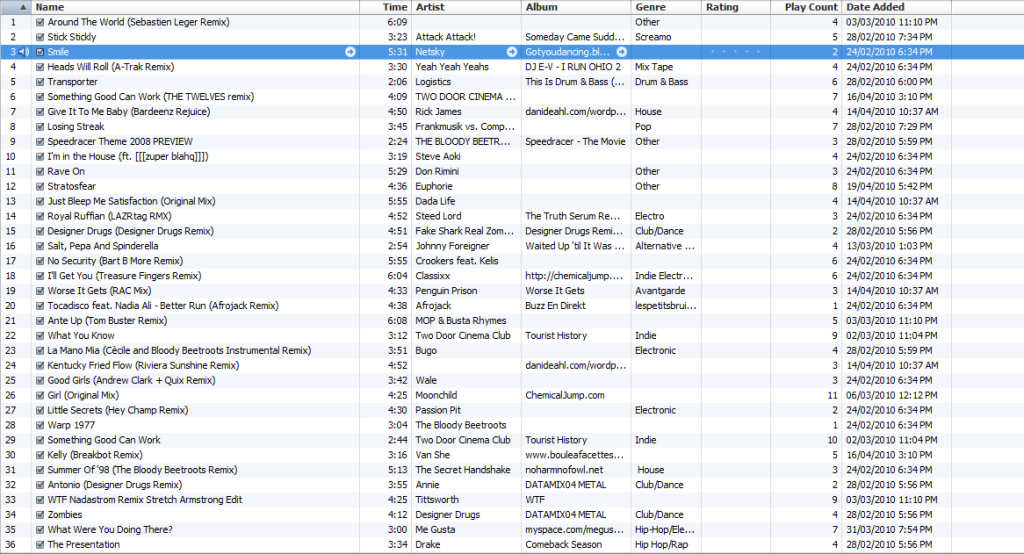Select the La Mano Mia track
Image resolution: width=1024 pixels, height=554 pixels.
[180, 351]
